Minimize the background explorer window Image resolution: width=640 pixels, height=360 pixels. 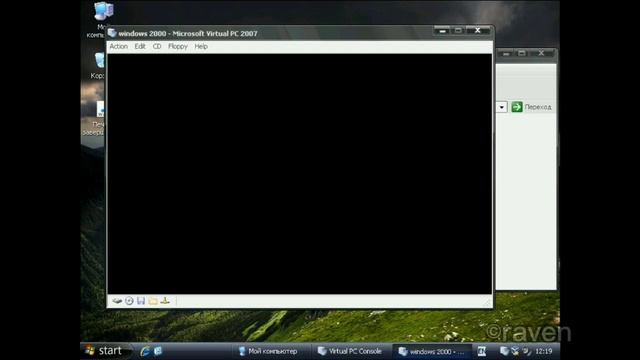point(506,53)
